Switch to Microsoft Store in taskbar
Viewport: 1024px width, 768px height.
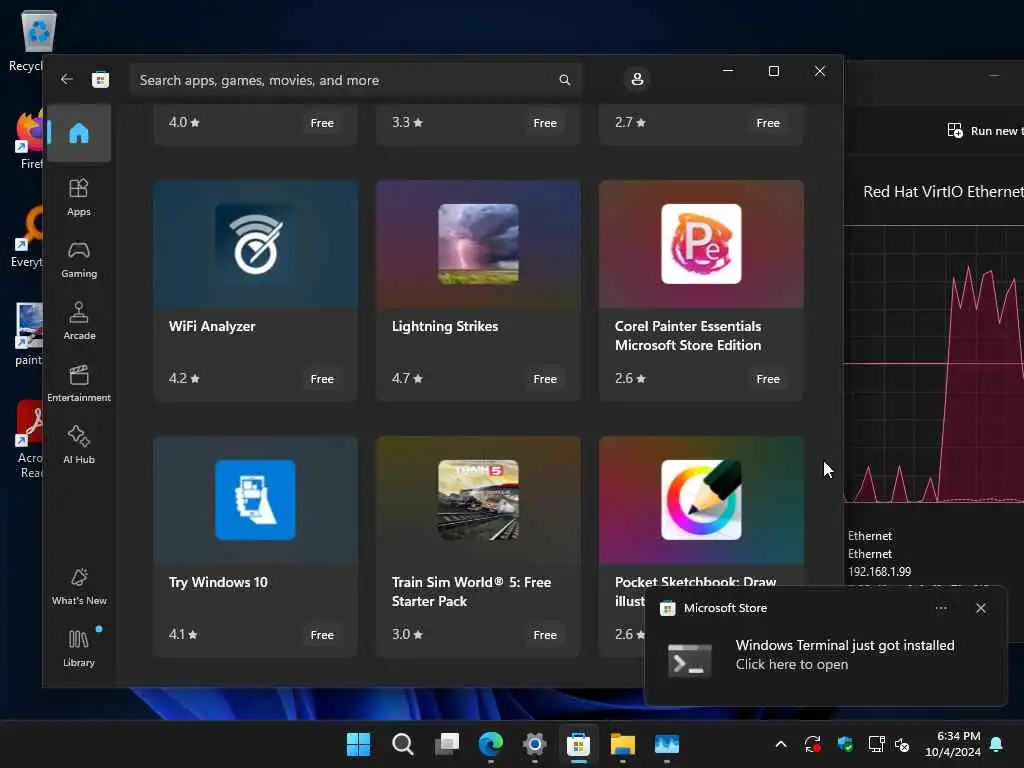pos(578,744)
